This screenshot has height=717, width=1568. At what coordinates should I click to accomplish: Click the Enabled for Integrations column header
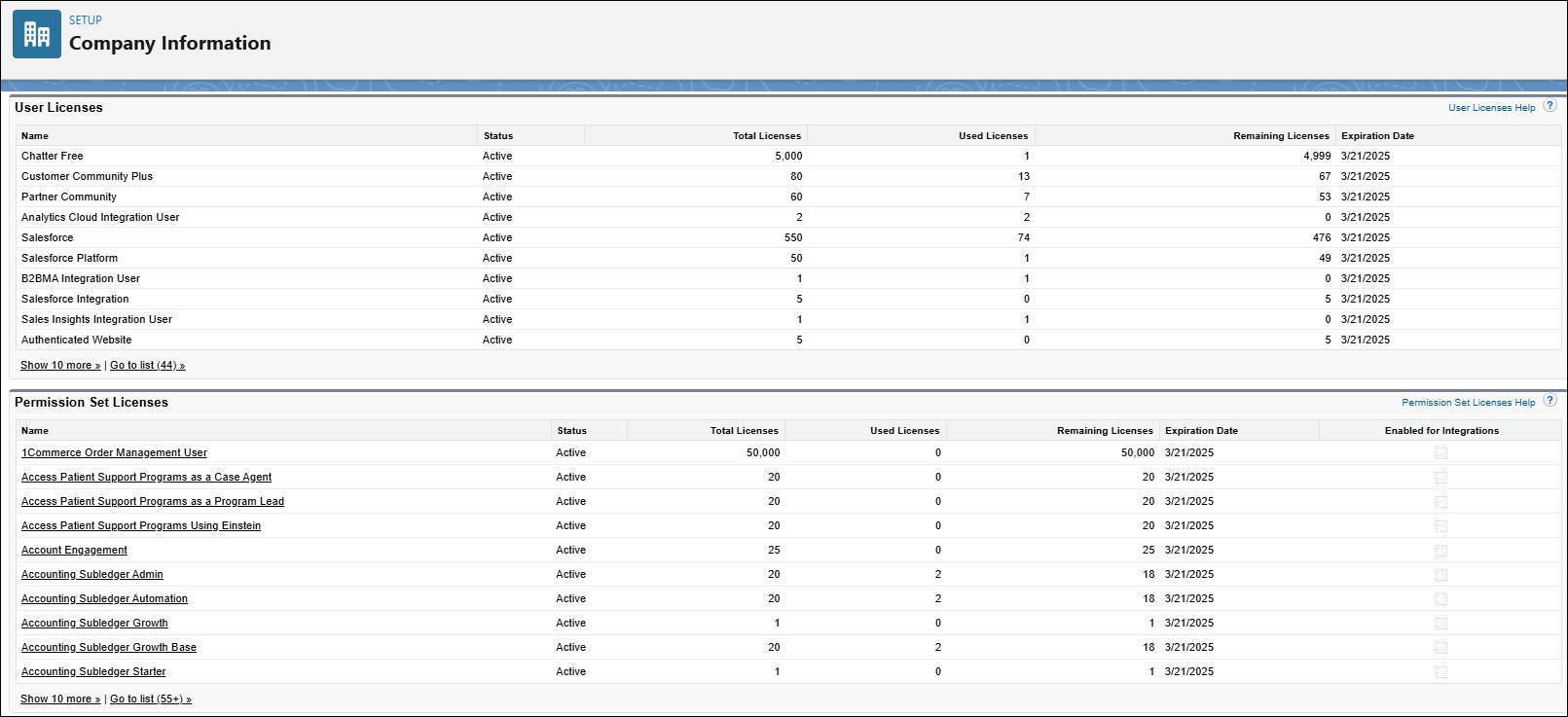click(1441, 431)
